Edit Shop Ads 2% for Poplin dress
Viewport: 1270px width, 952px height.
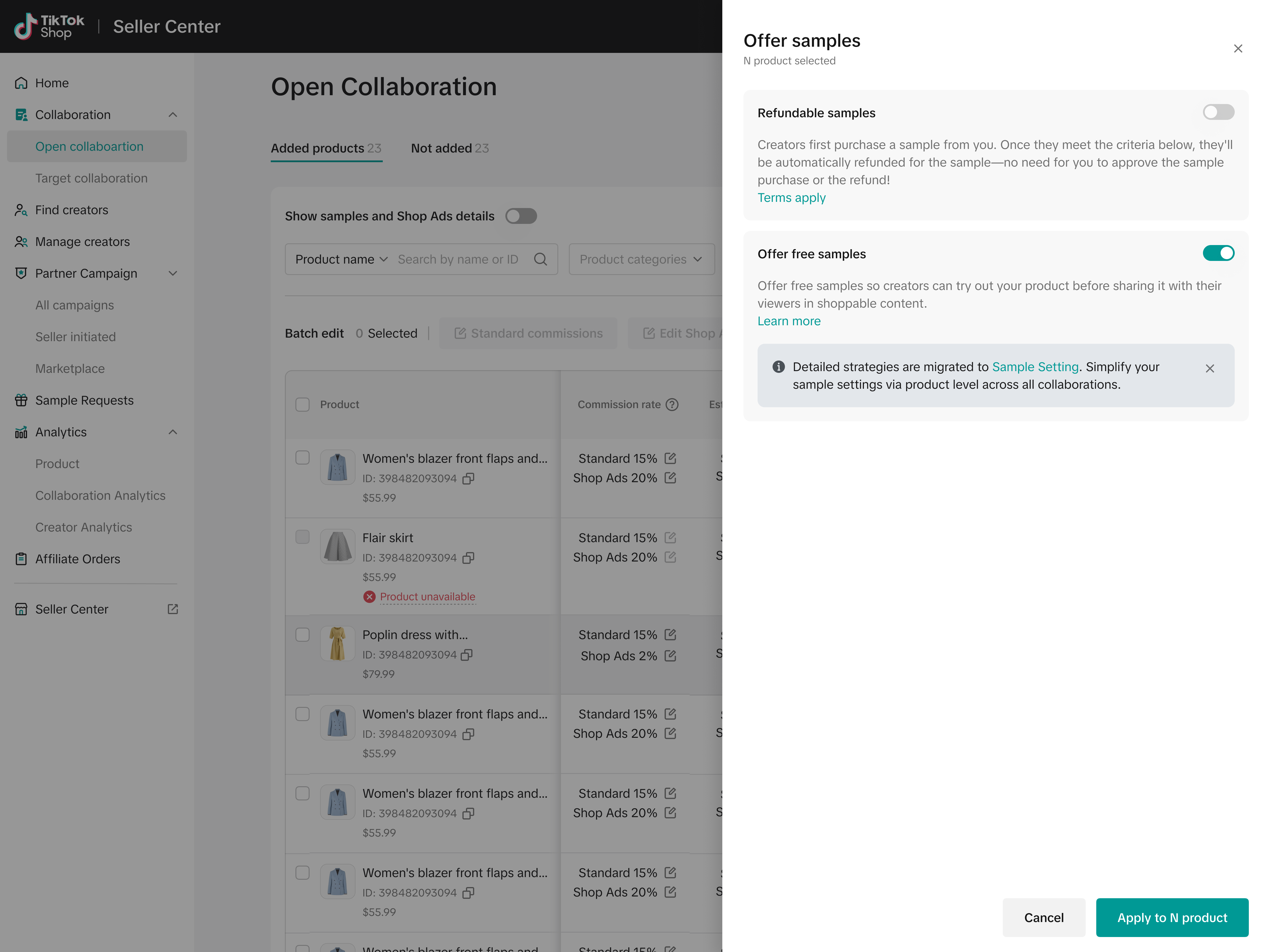670,656
